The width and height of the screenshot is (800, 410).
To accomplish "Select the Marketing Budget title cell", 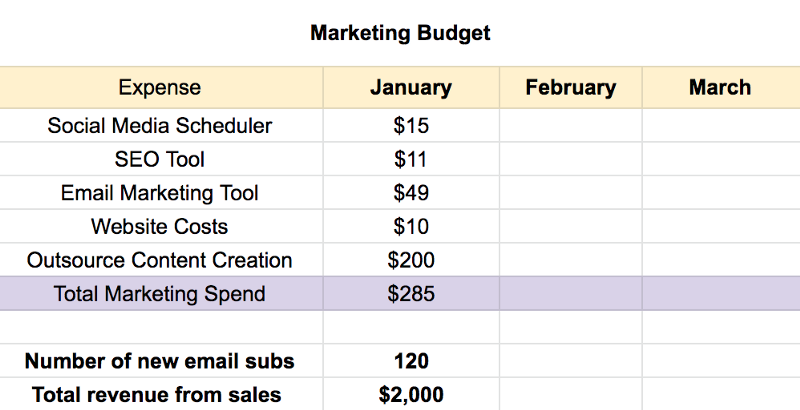I will 400,34.
